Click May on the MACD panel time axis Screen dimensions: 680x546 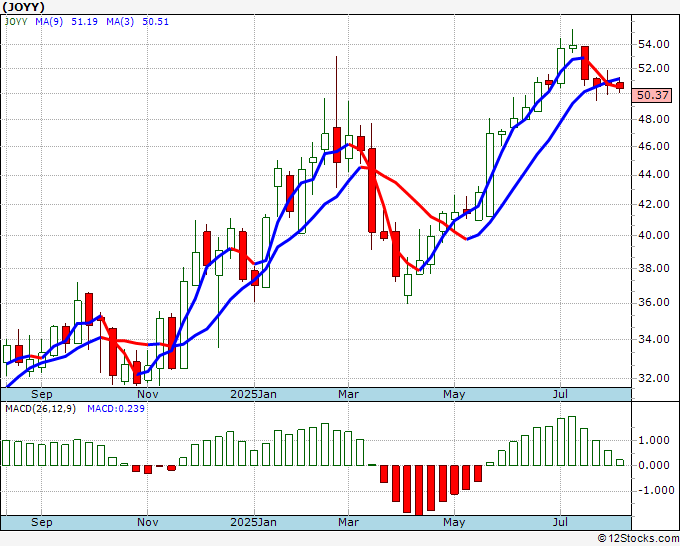tap(454, 522)
